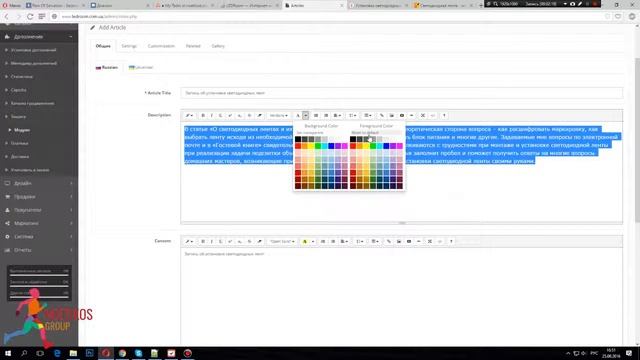Insert link icon in Content toolbar

click(x=389, y=241)
